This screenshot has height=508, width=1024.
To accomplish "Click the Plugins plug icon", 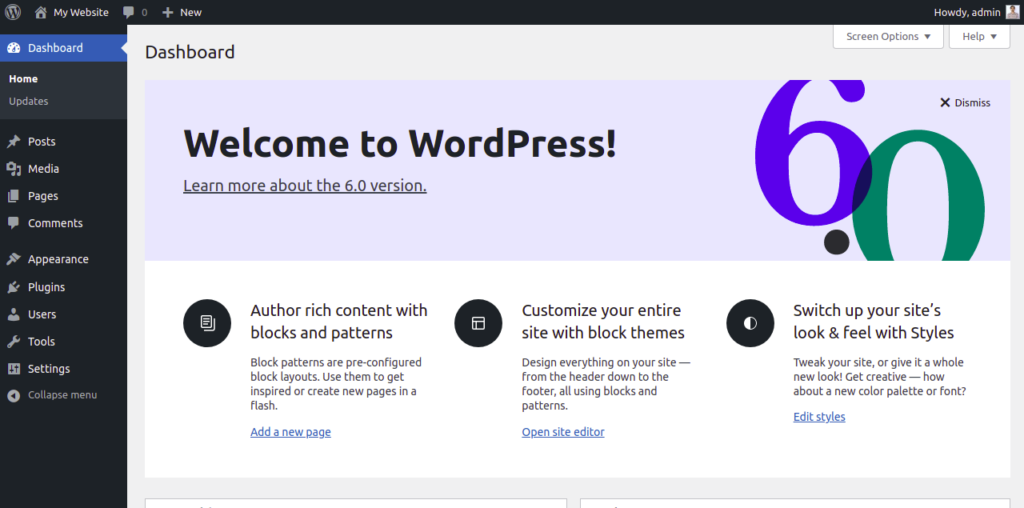I will pos(14,287).
